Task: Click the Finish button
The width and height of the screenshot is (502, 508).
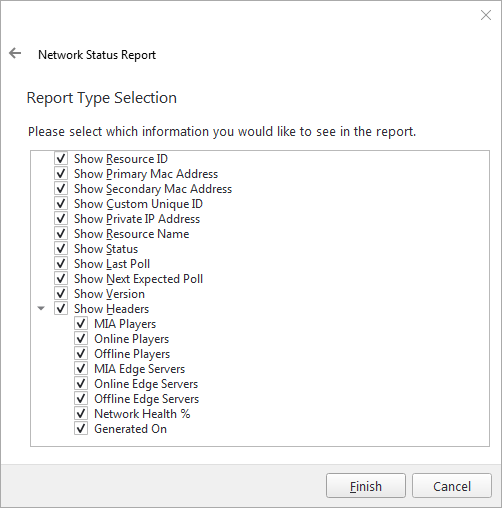Action: [x=366, y=486]
